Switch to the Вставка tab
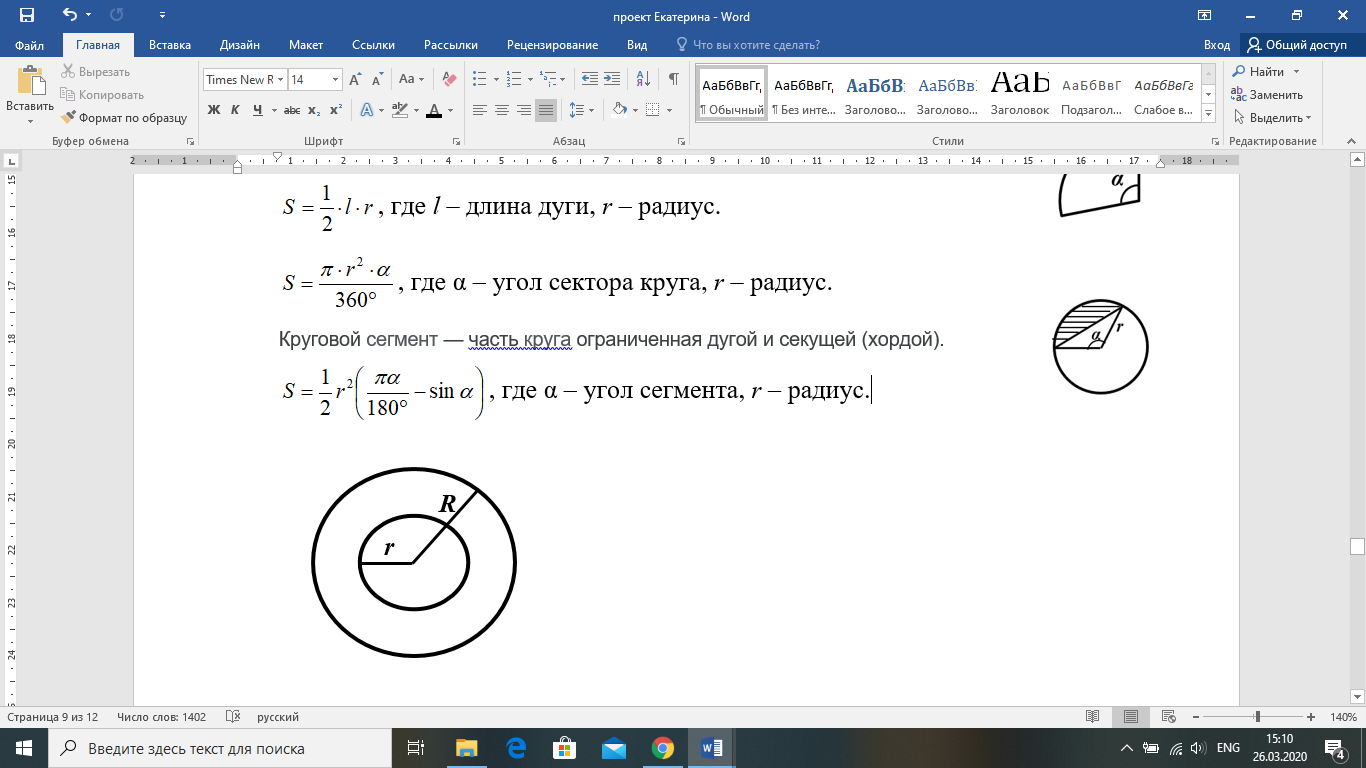1366x768 pixels. point(170,45)
